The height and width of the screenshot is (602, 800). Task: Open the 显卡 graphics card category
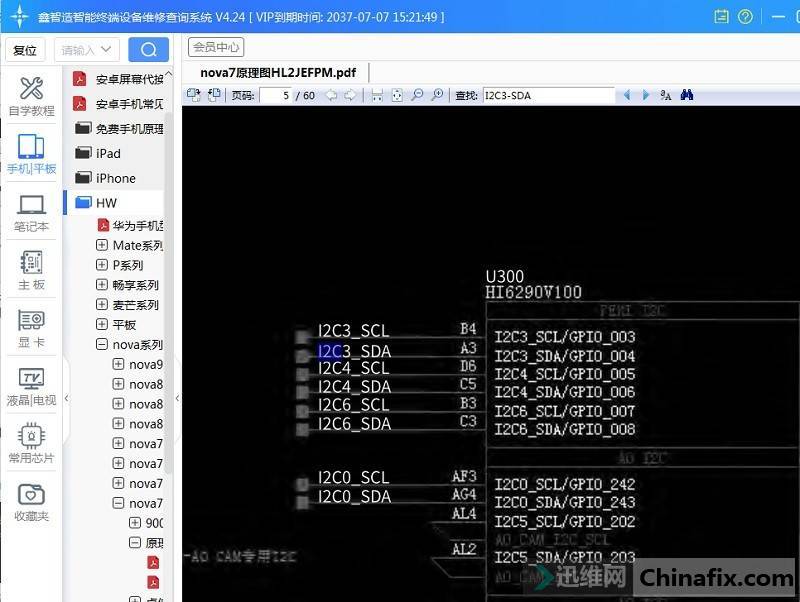point(31,328)
